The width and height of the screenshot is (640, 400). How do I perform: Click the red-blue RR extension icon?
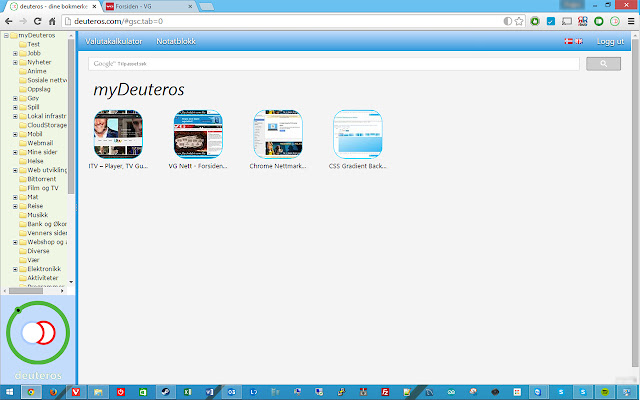(x=582, y=21)
